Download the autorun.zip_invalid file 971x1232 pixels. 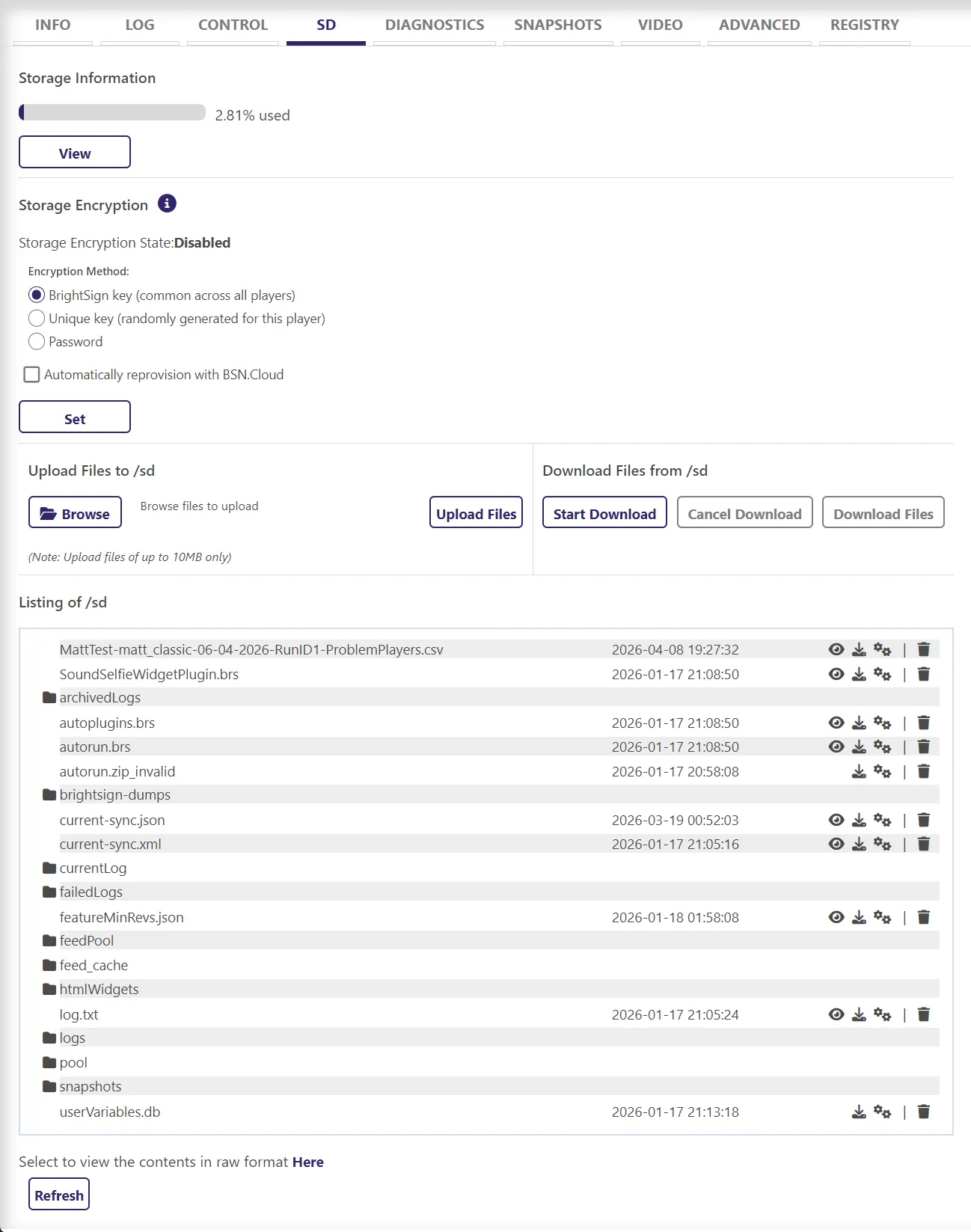859,771
